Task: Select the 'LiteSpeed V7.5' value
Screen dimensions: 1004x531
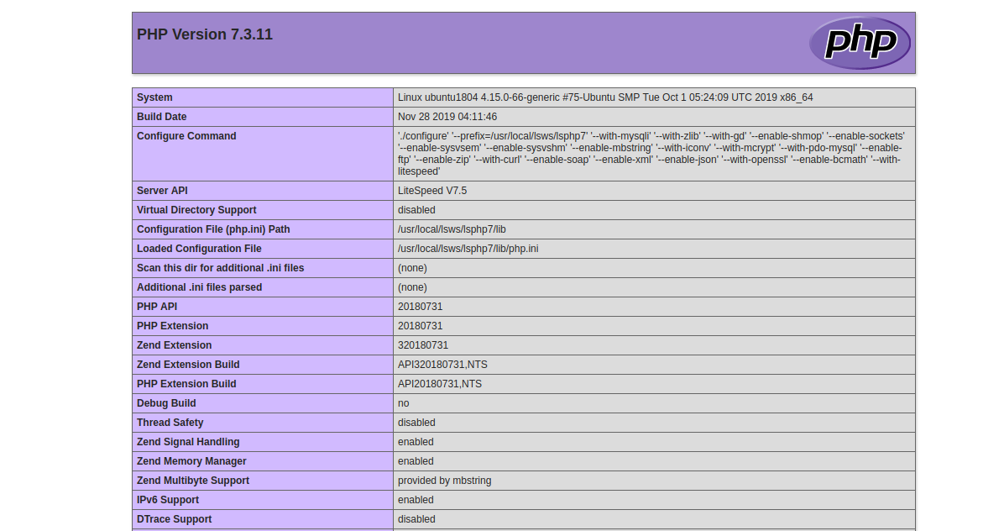Action: pyautogui.click(x=432, y=191)
